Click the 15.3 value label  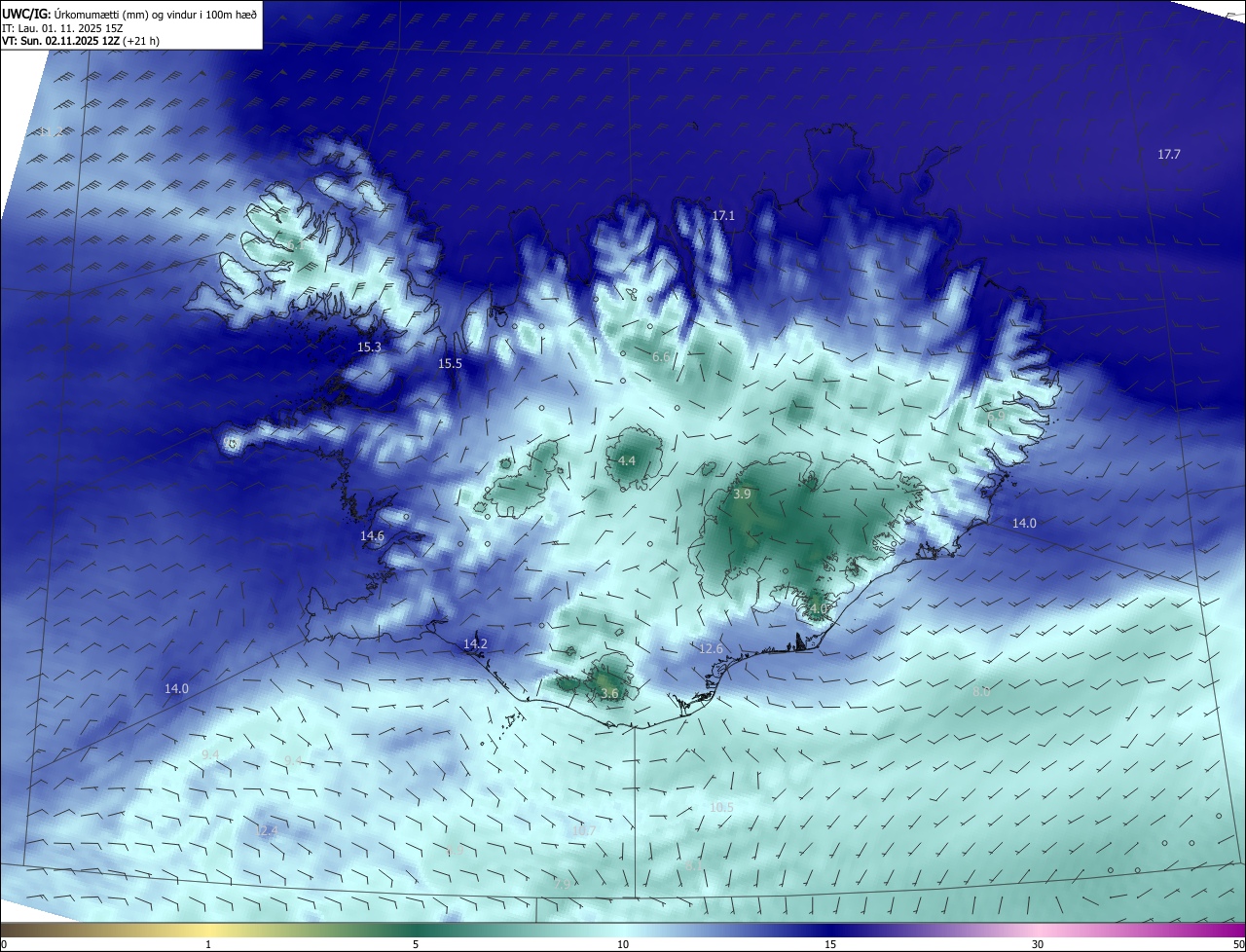click(x=369, y=347)
